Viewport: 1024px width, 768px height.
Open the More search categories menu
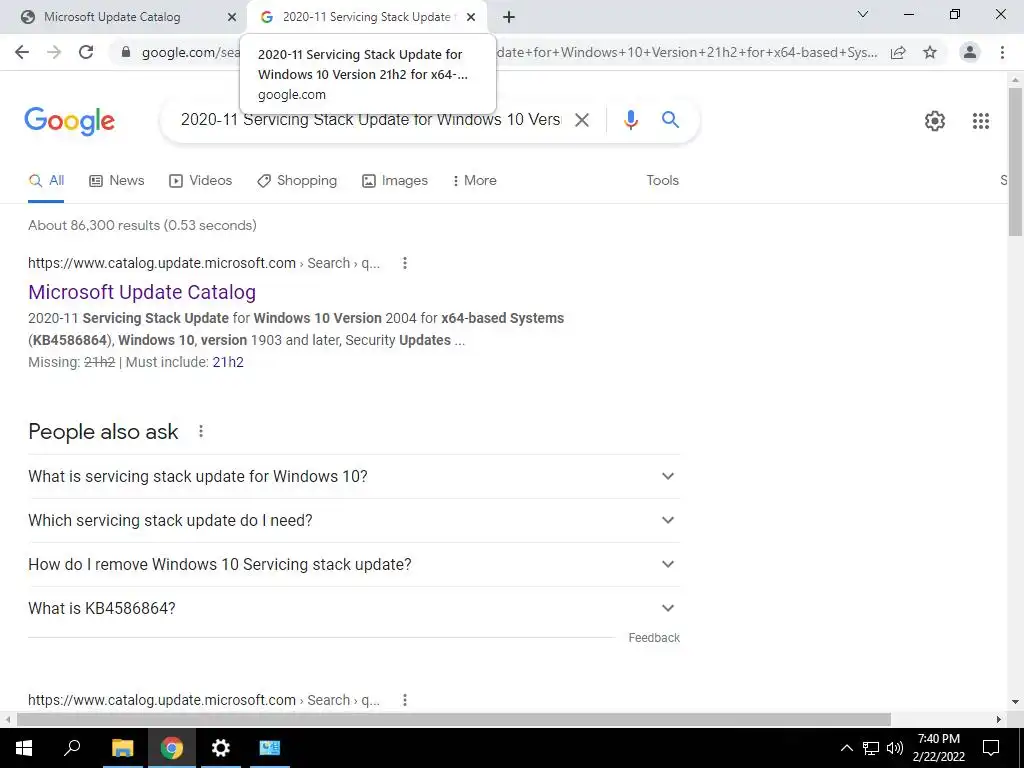coord(475,180)
